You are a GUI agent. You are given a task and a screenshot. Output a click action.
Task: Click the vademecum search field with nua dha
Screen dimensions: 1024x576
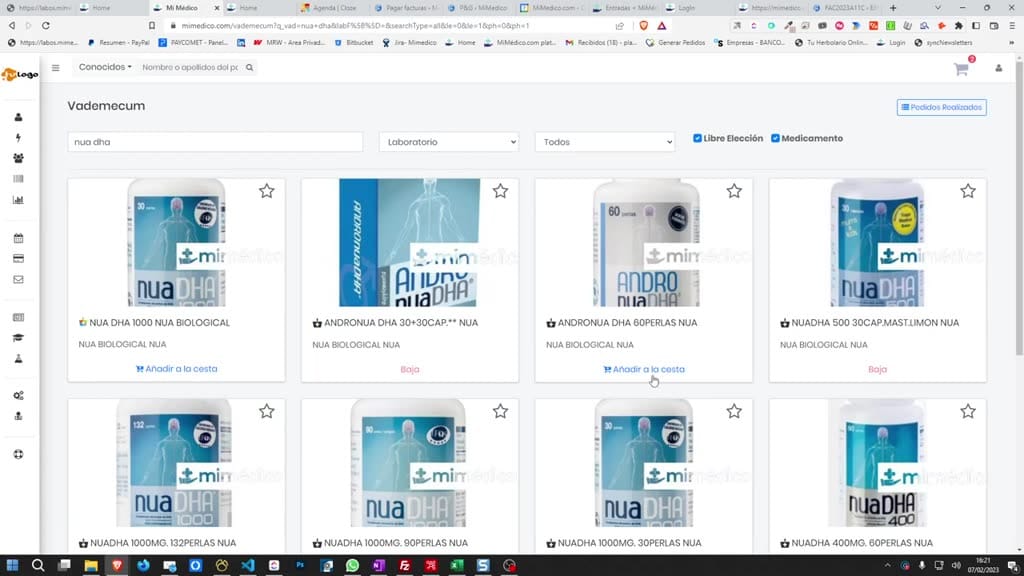click(216, 142)
